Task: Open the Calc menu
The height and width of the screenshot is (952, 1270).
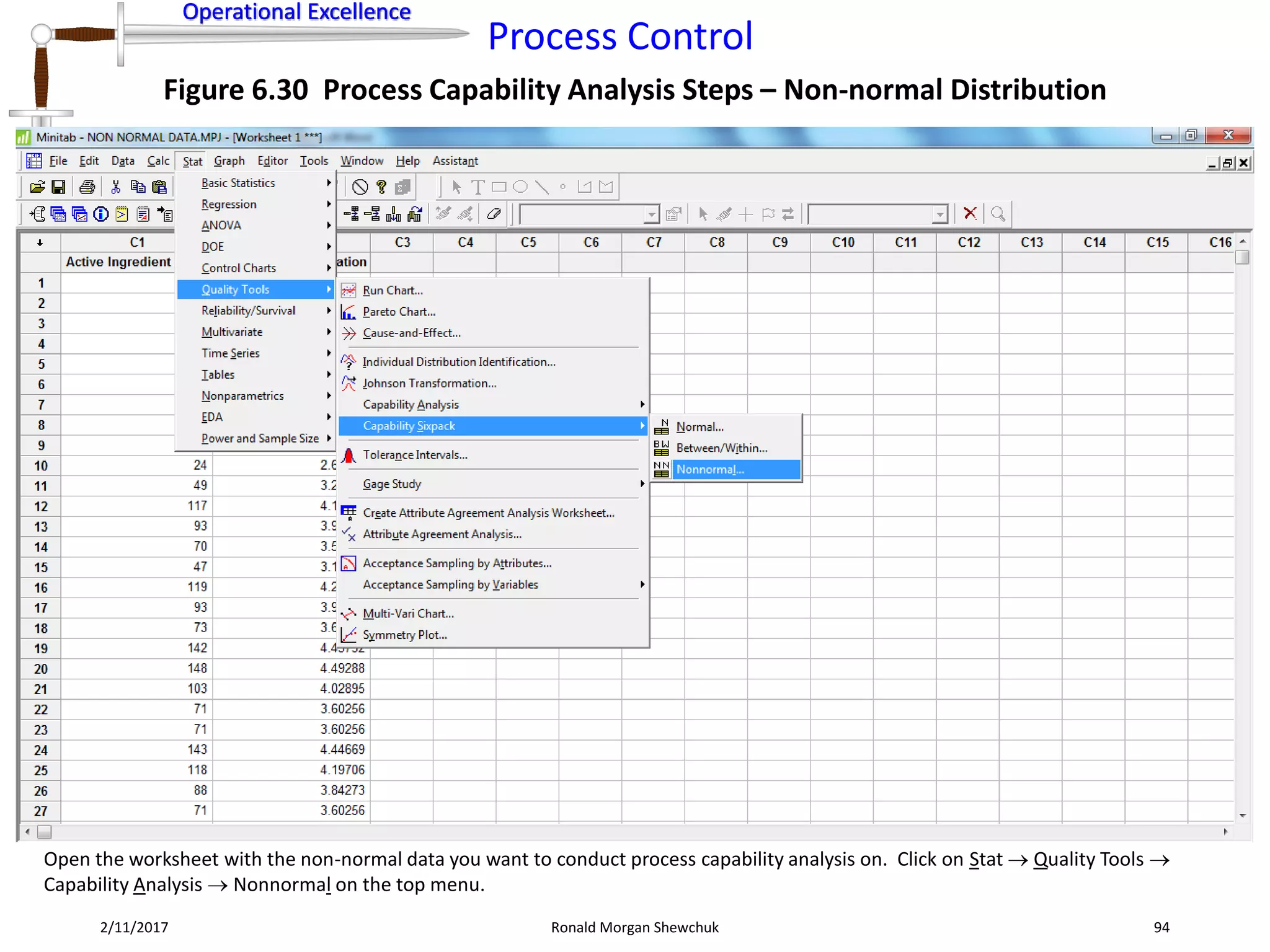Action: tap(158, 161)
